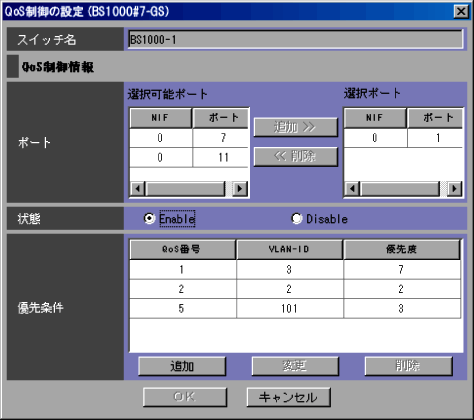
Task: Click the 追加 button under priority conditions
Action: 182,366
